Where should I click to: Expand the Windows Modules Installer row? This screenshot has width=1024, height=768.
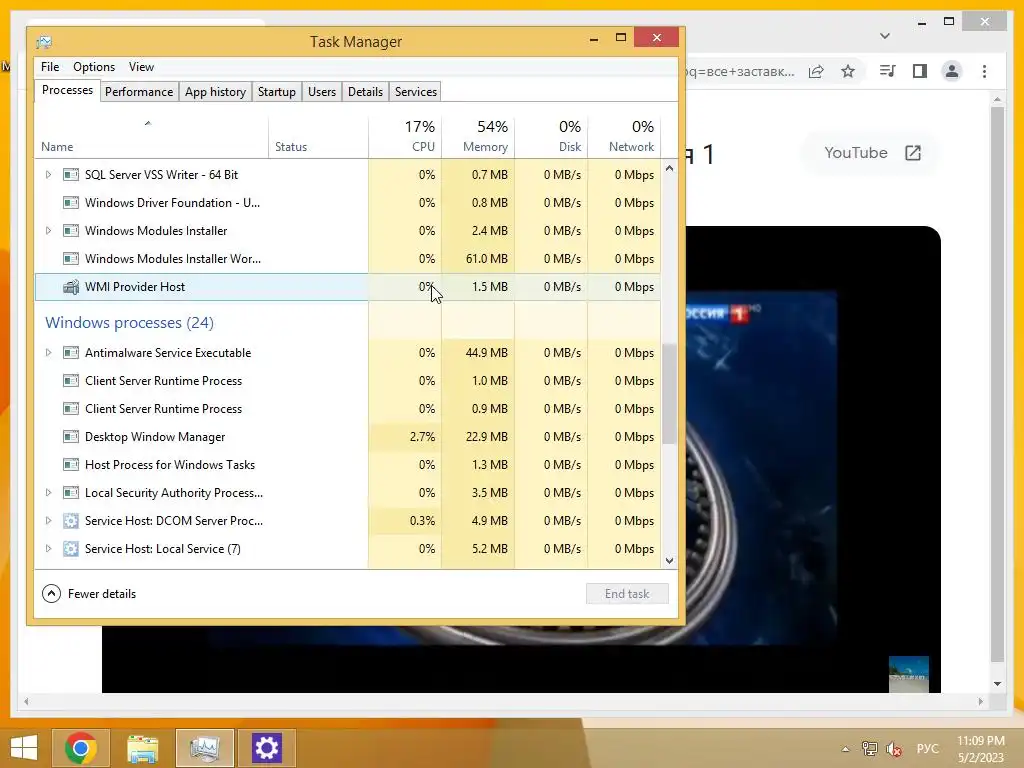pyautogui.click(x=48, y=231)
